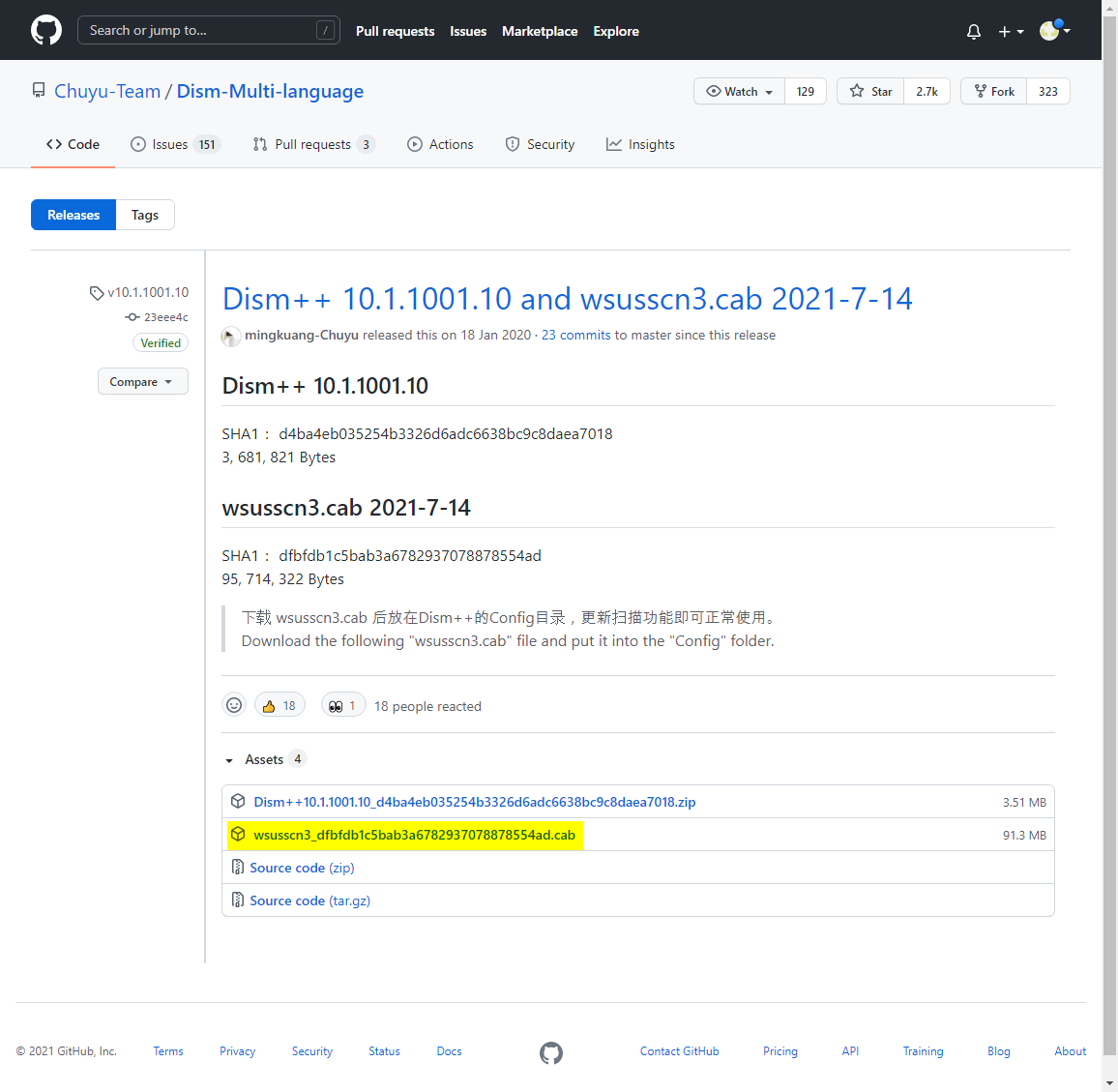Open the v10.1.1001.10 tag link

tap(139, 292)
